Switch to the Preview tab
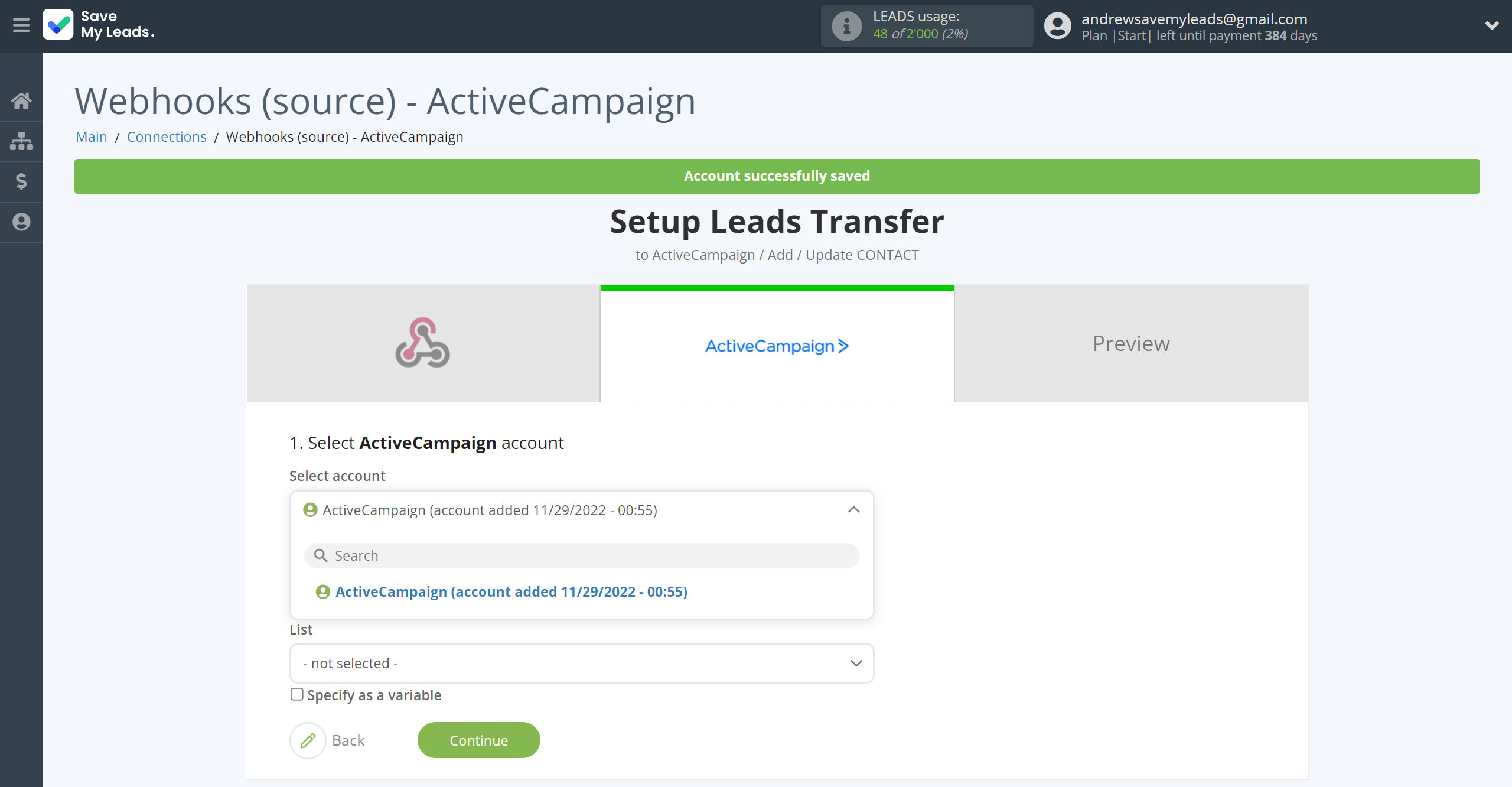The height and width of the screenshot is (787, 1512). click(x=1130, y=343)
